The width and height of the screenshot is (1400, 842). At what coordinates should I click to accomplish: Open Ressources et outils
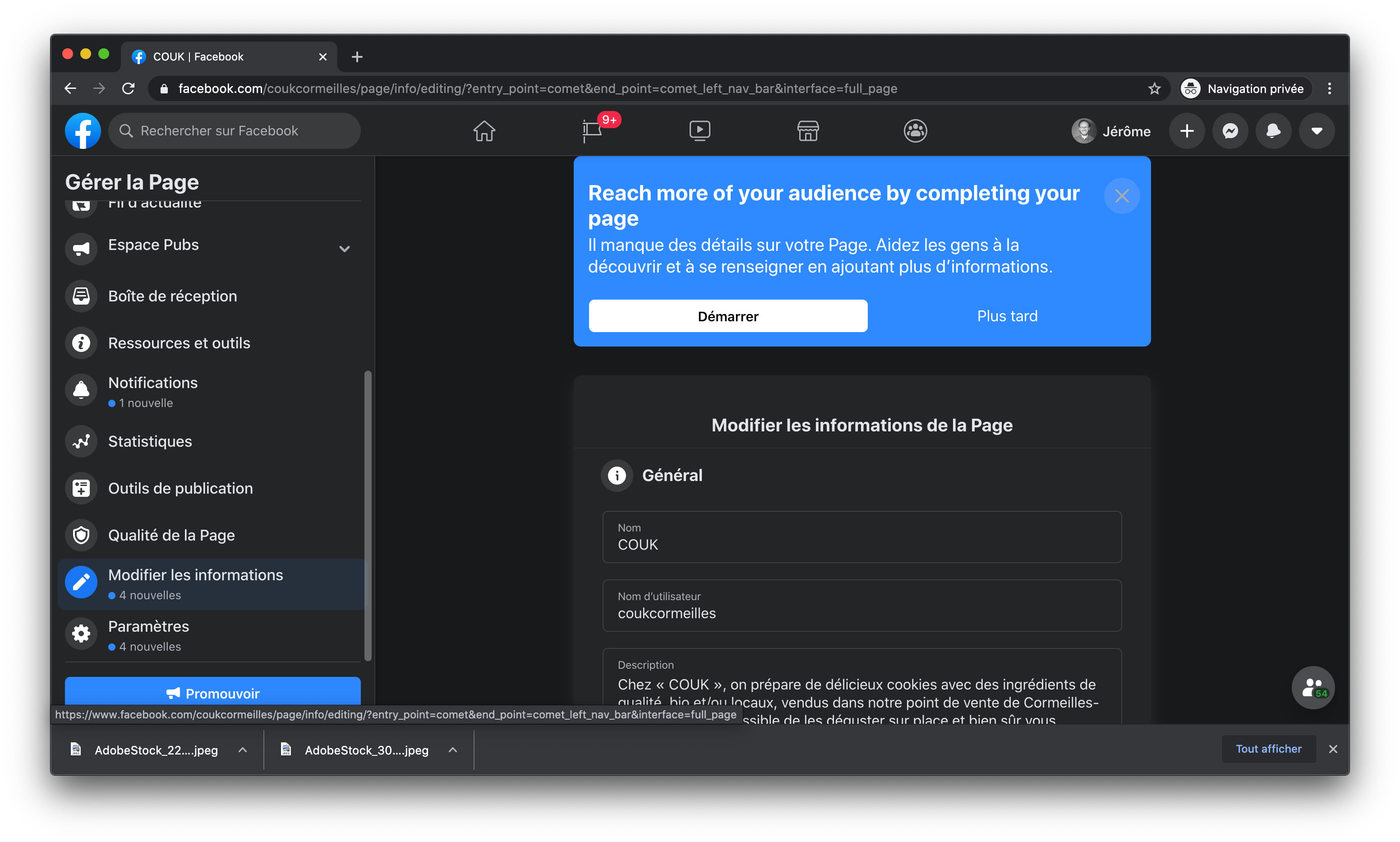point(212,342)
